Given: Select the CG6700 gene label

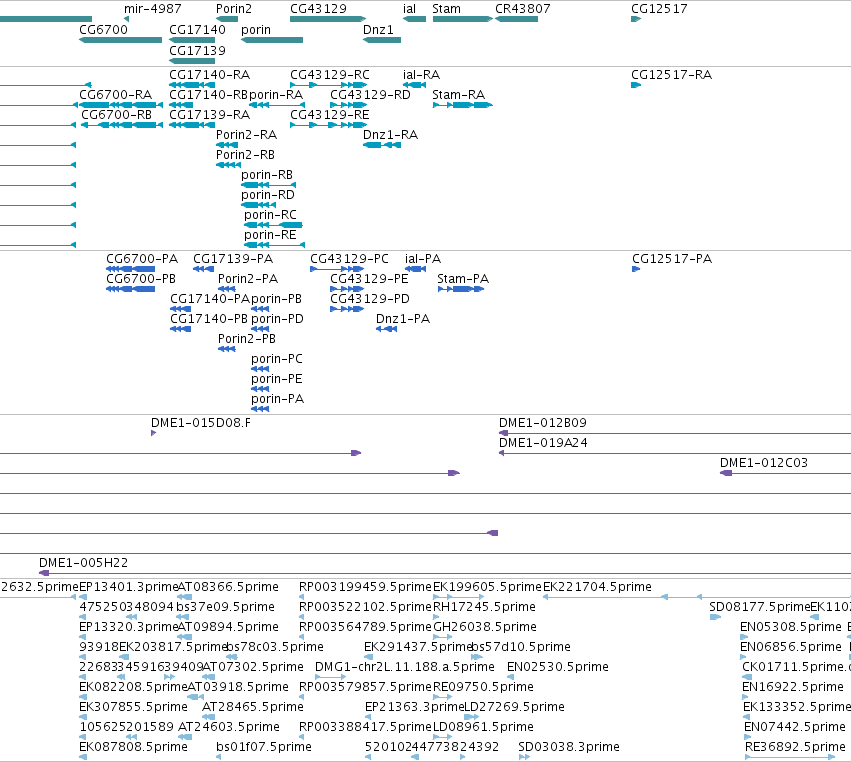Looking at the screenshot, I should [x=103, y=30].
